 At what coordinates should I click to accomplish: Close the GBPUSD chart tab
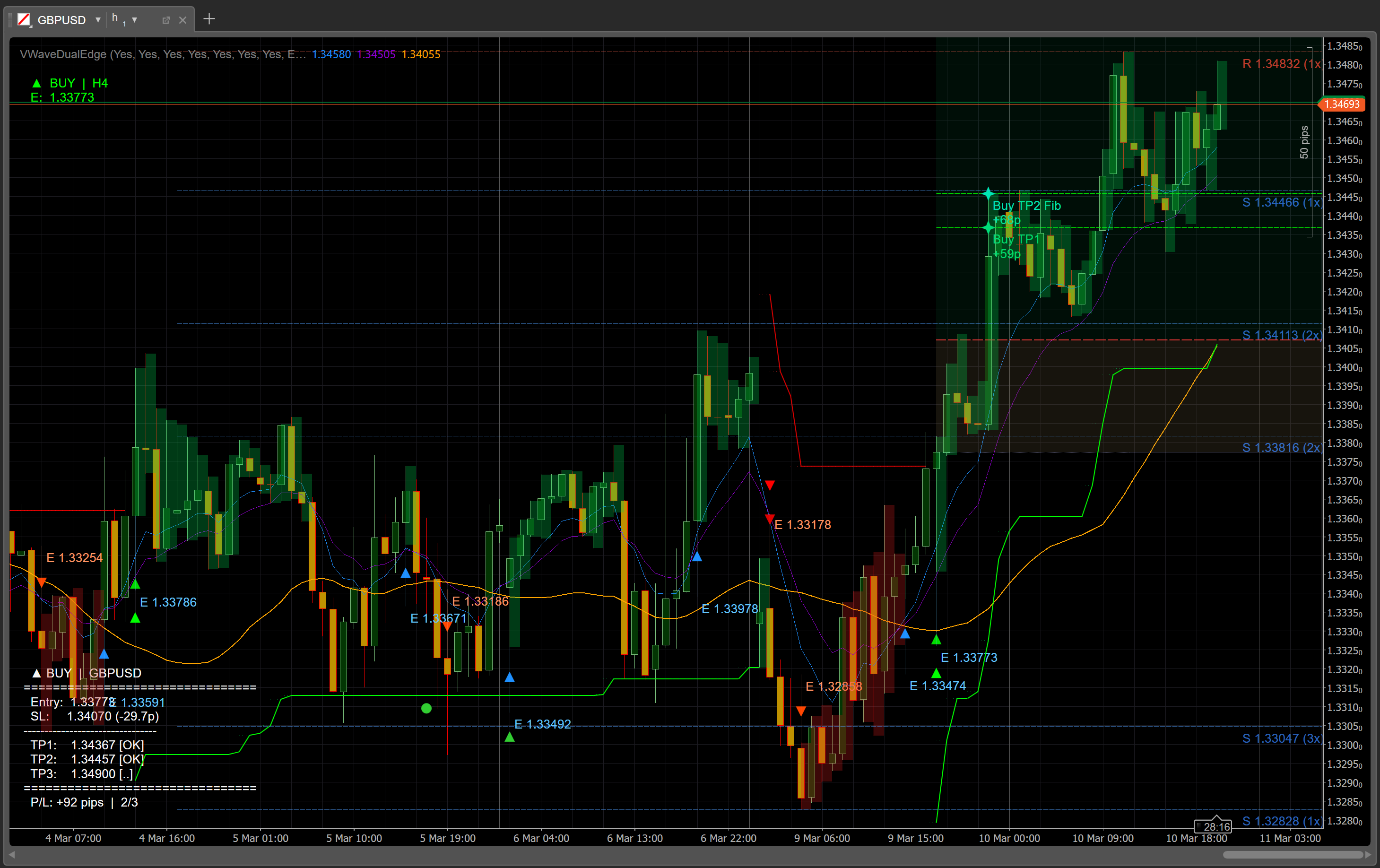(x=183, y=20)
